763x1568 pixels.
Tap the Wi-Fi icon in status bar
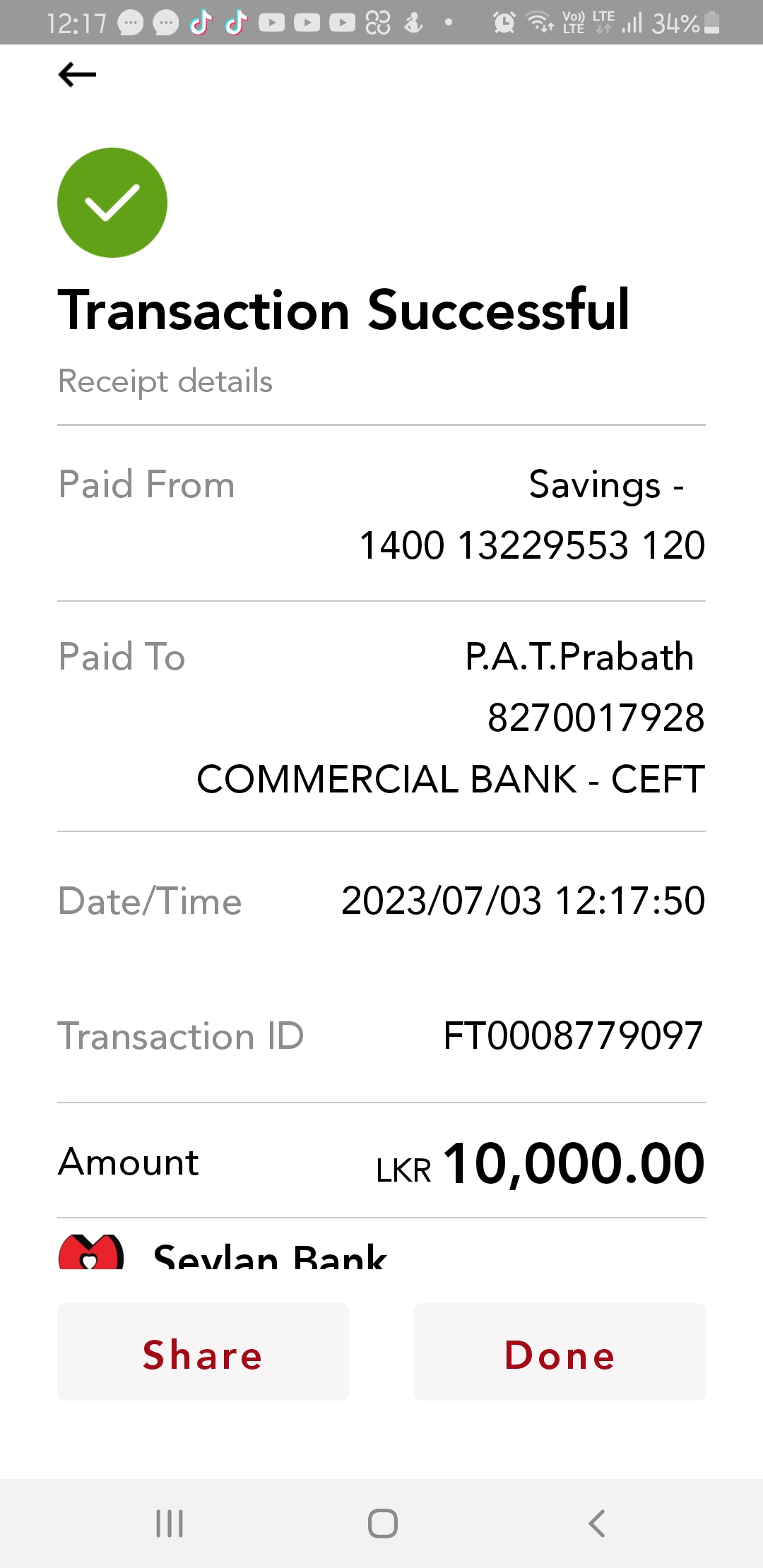[x=540, y=23]
